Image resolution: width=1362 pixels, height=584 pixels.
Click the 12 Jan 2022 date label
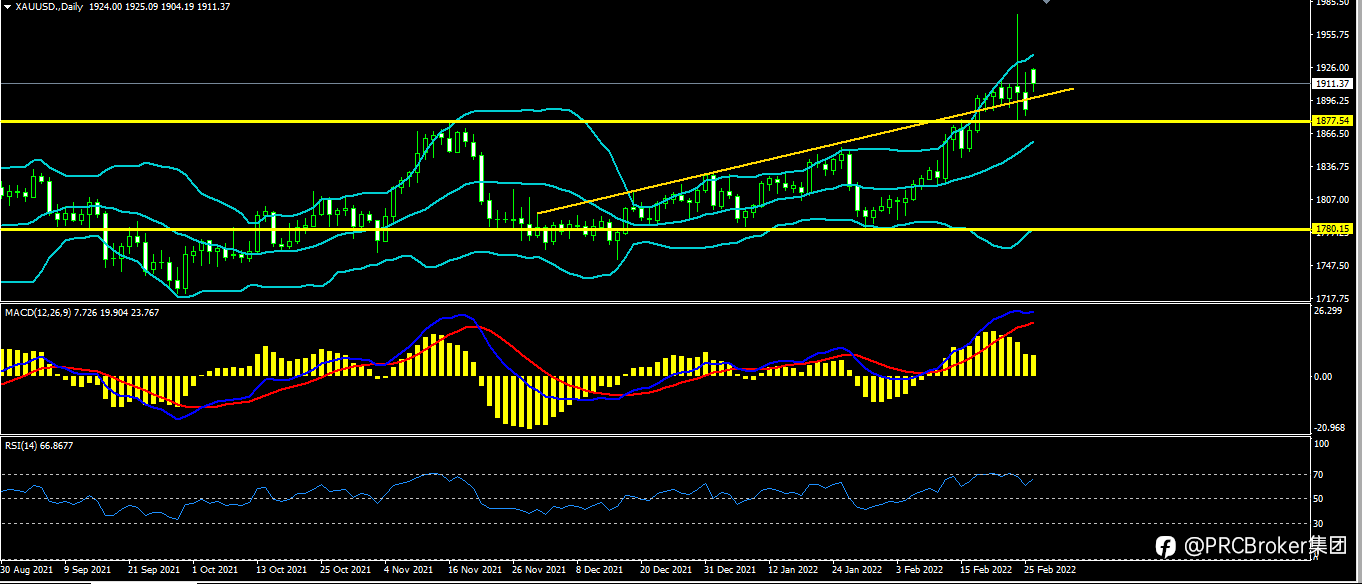794,570
